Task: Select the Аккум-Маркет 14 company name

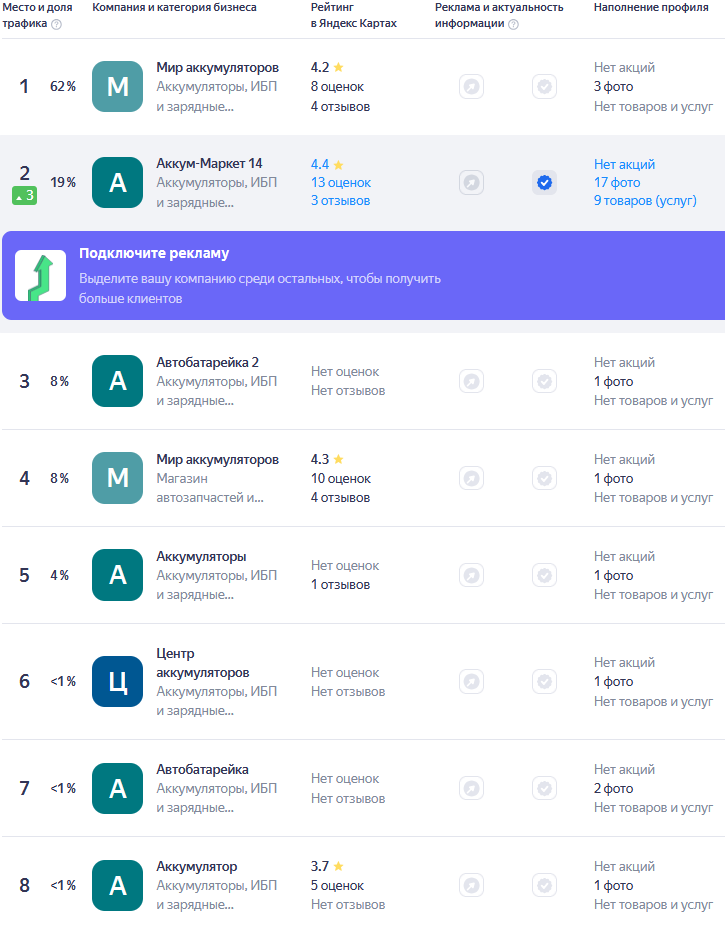Action: click(x=209, y=164)
